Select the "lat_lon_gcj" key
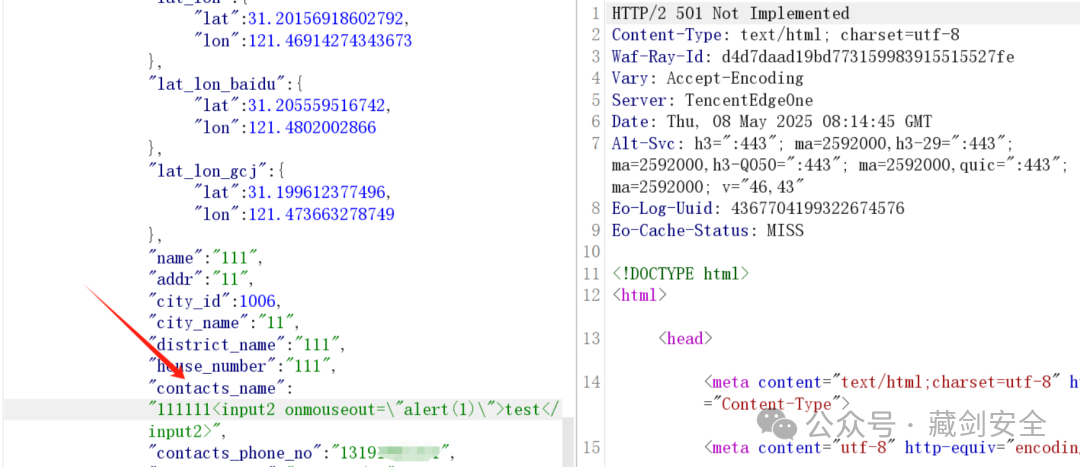Image resolution: width=1080 pixels, height=467 pixels. tap(208, 171)
